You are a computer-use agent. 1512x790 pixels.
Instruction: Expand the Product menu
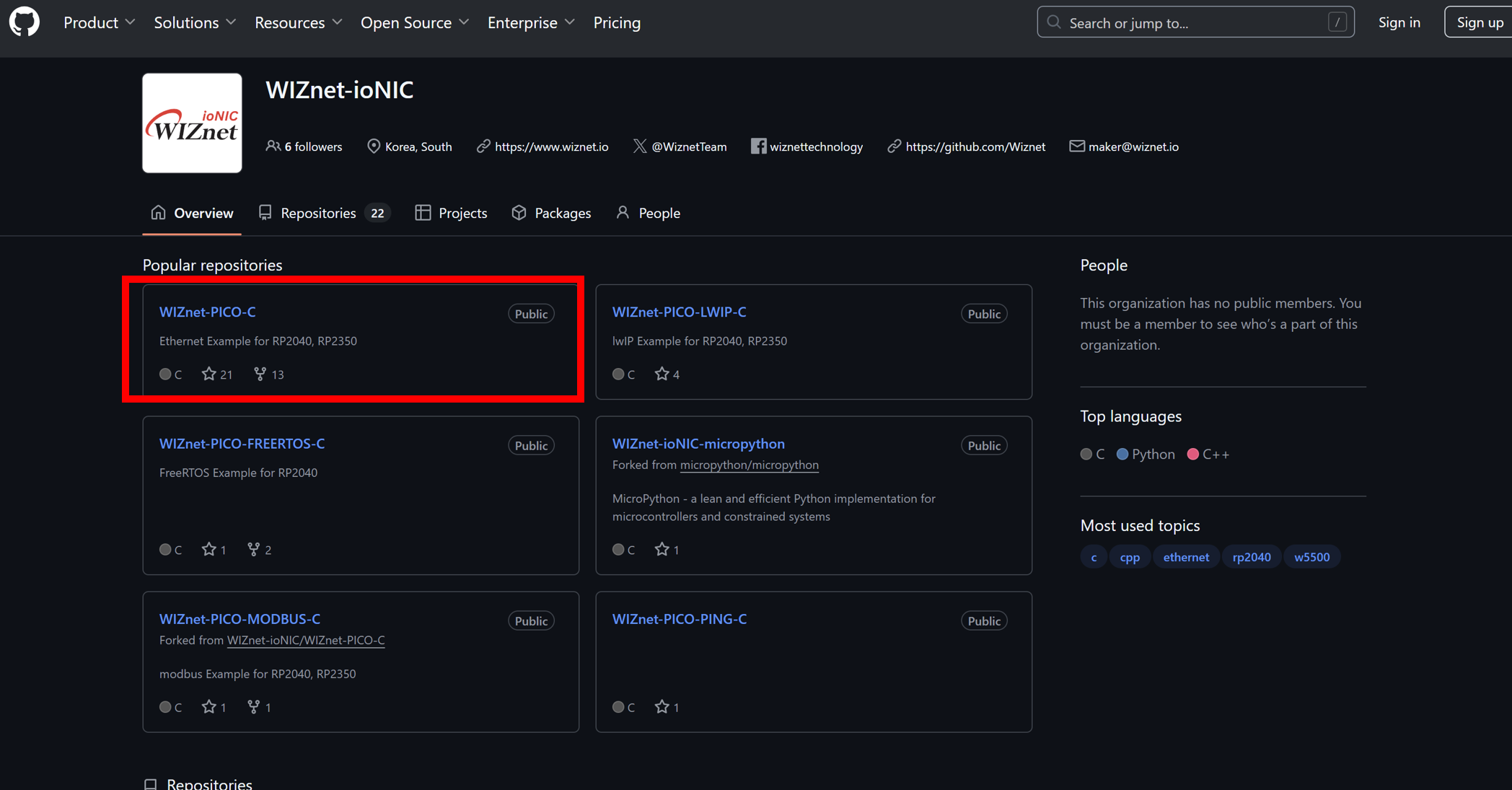[x=99, y=22]
